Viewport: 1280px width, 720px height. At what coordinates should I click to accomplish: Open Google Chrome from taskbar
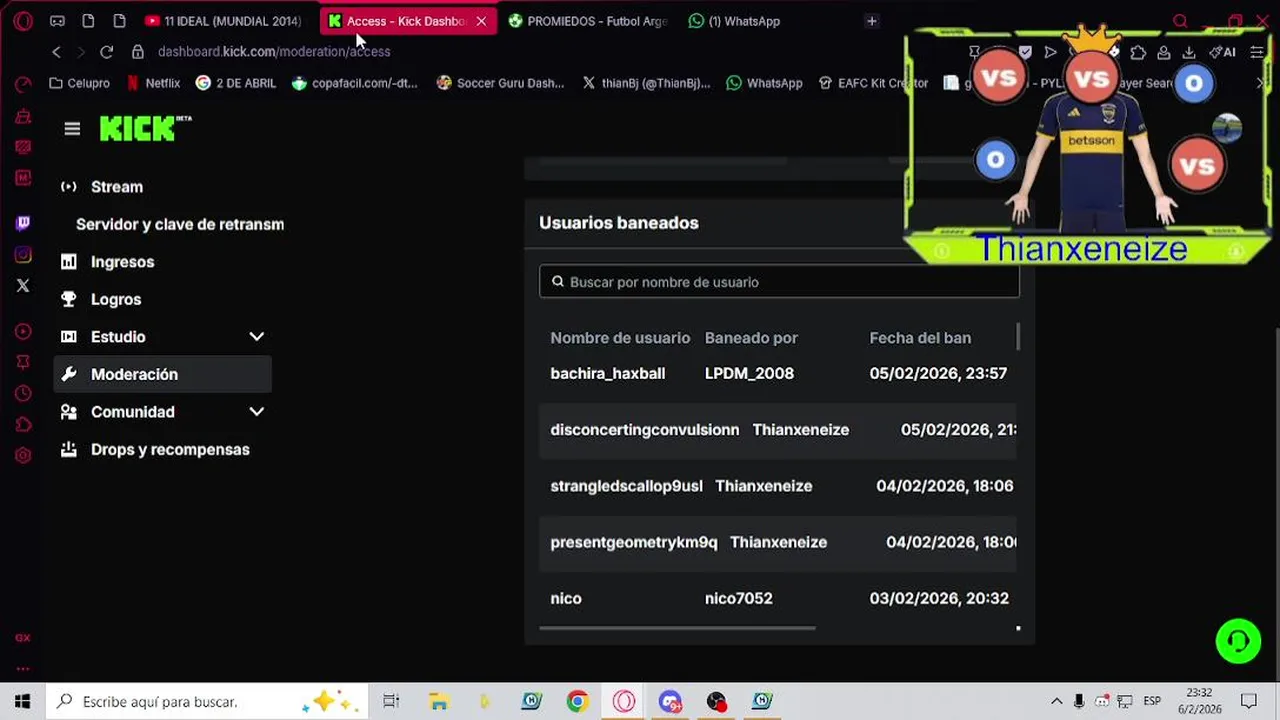pyautogui.click(x=577, y=701)
